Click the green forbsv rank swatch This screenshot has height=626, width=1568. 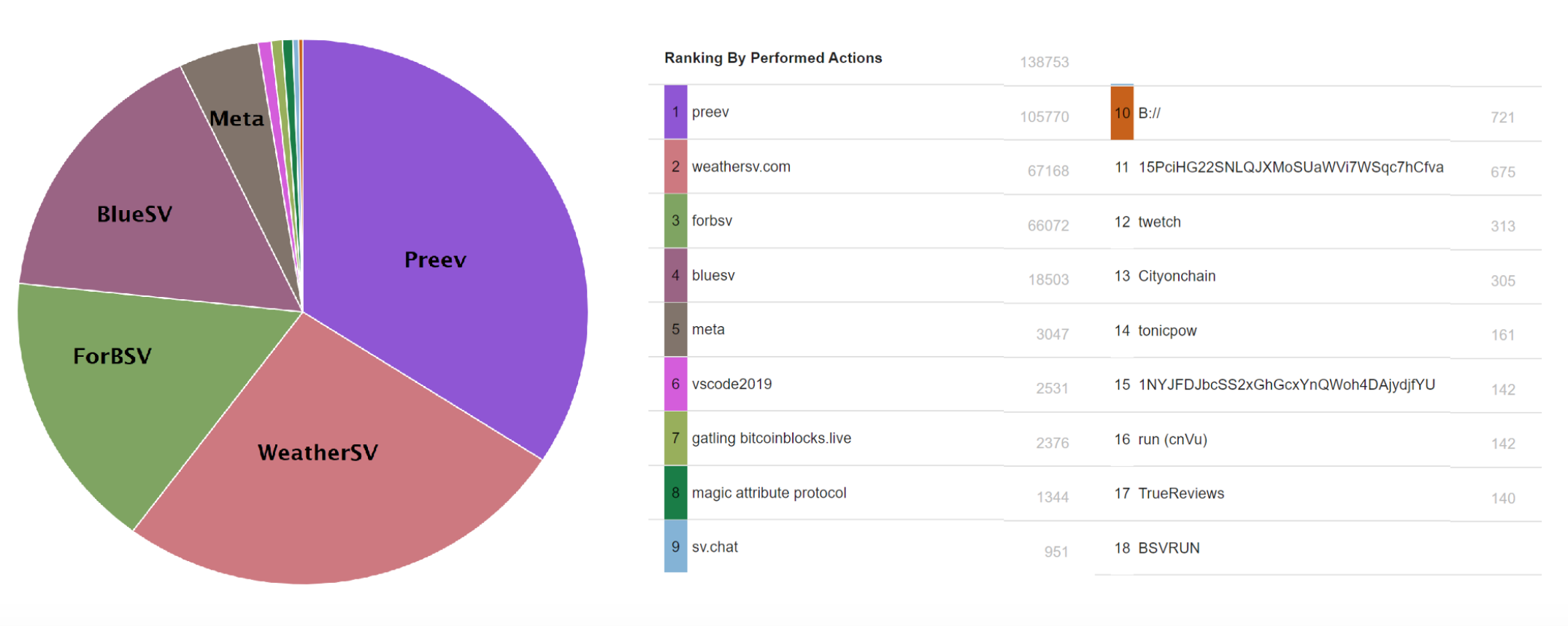click(675, 220)
